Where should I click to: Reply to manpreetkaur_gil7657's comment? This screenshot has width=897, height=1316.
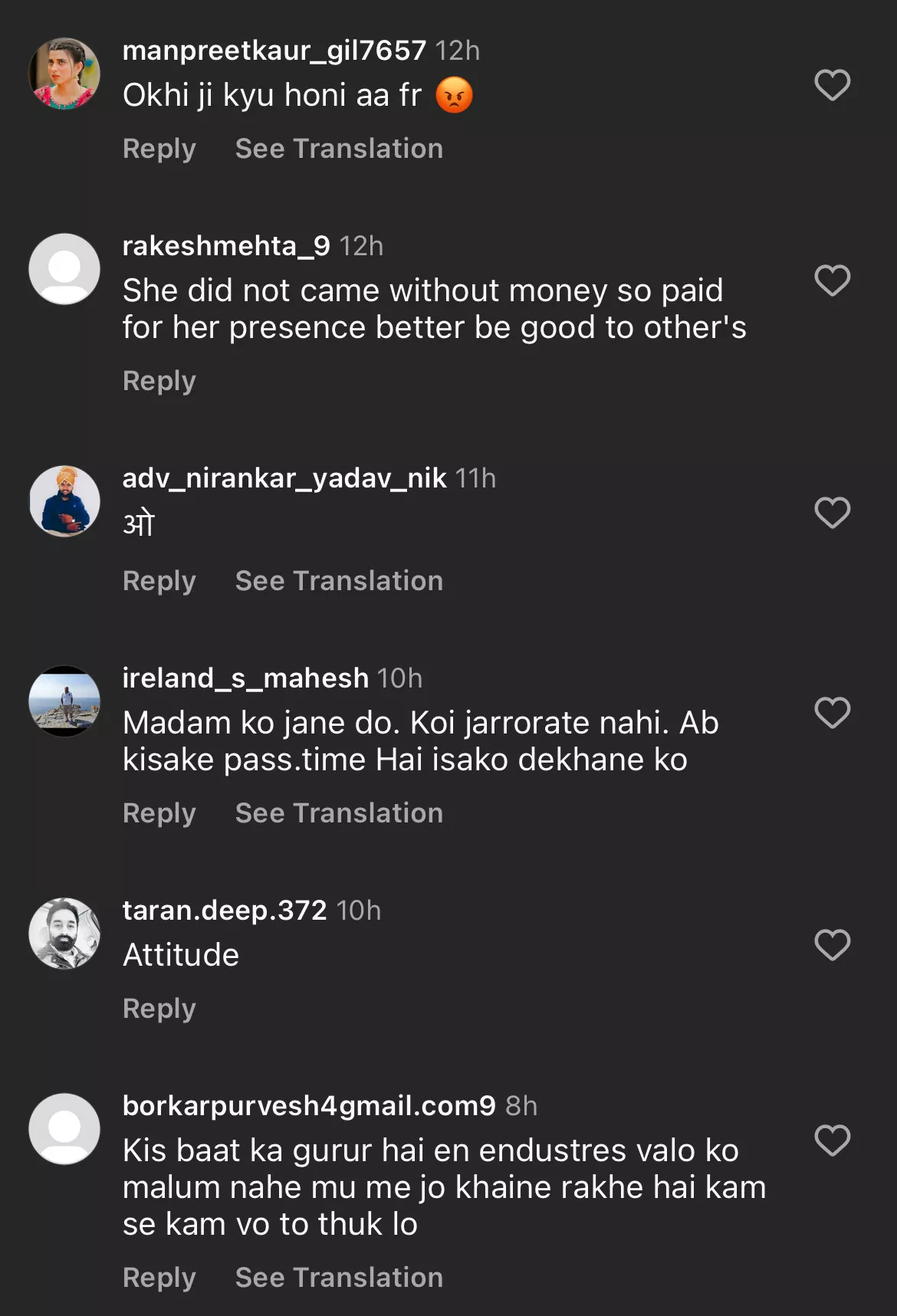click(x=159, y=149)
